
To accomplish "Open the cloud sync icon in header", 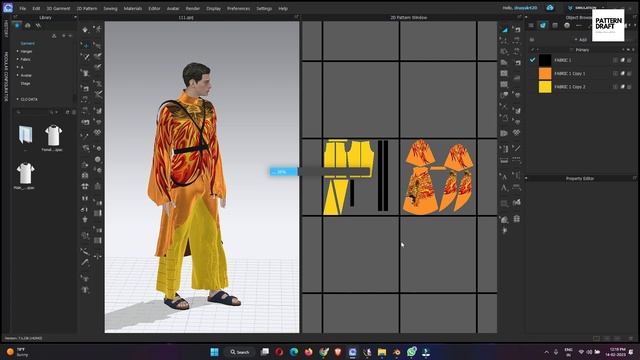I will (550, 8).
